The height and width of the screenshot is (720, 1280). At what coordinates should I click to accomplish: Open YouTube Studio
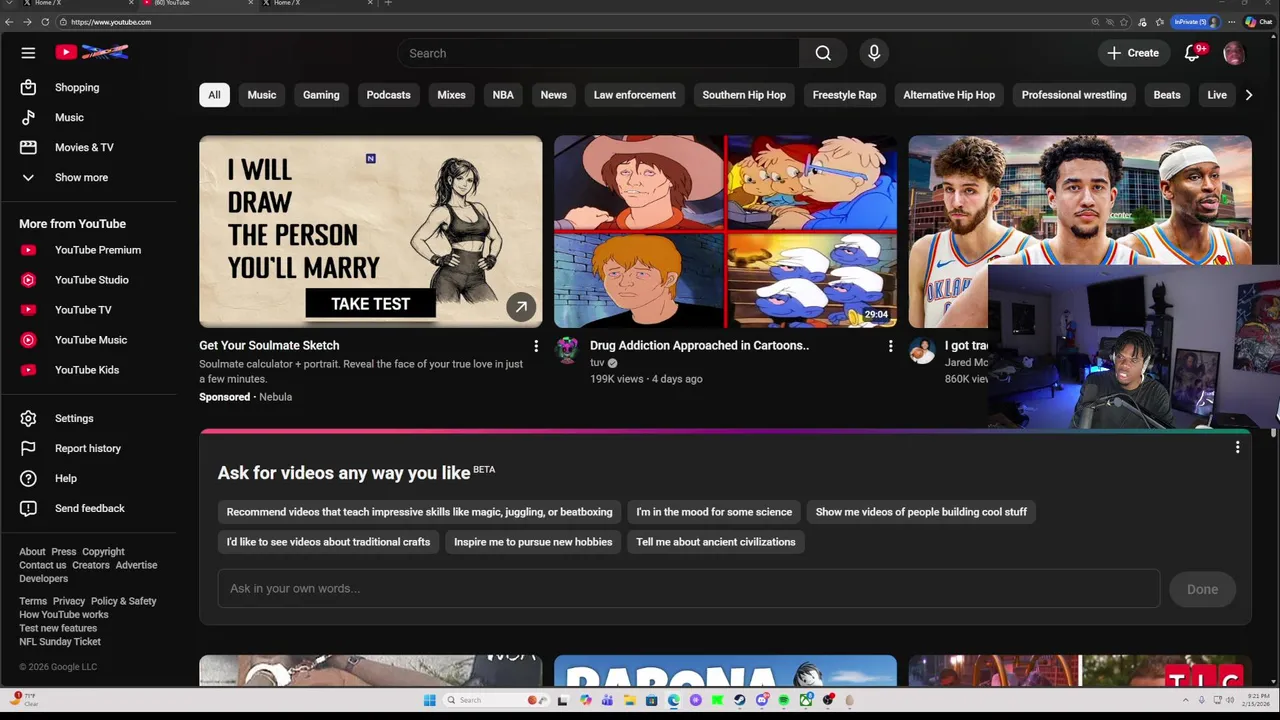point(91,280)
